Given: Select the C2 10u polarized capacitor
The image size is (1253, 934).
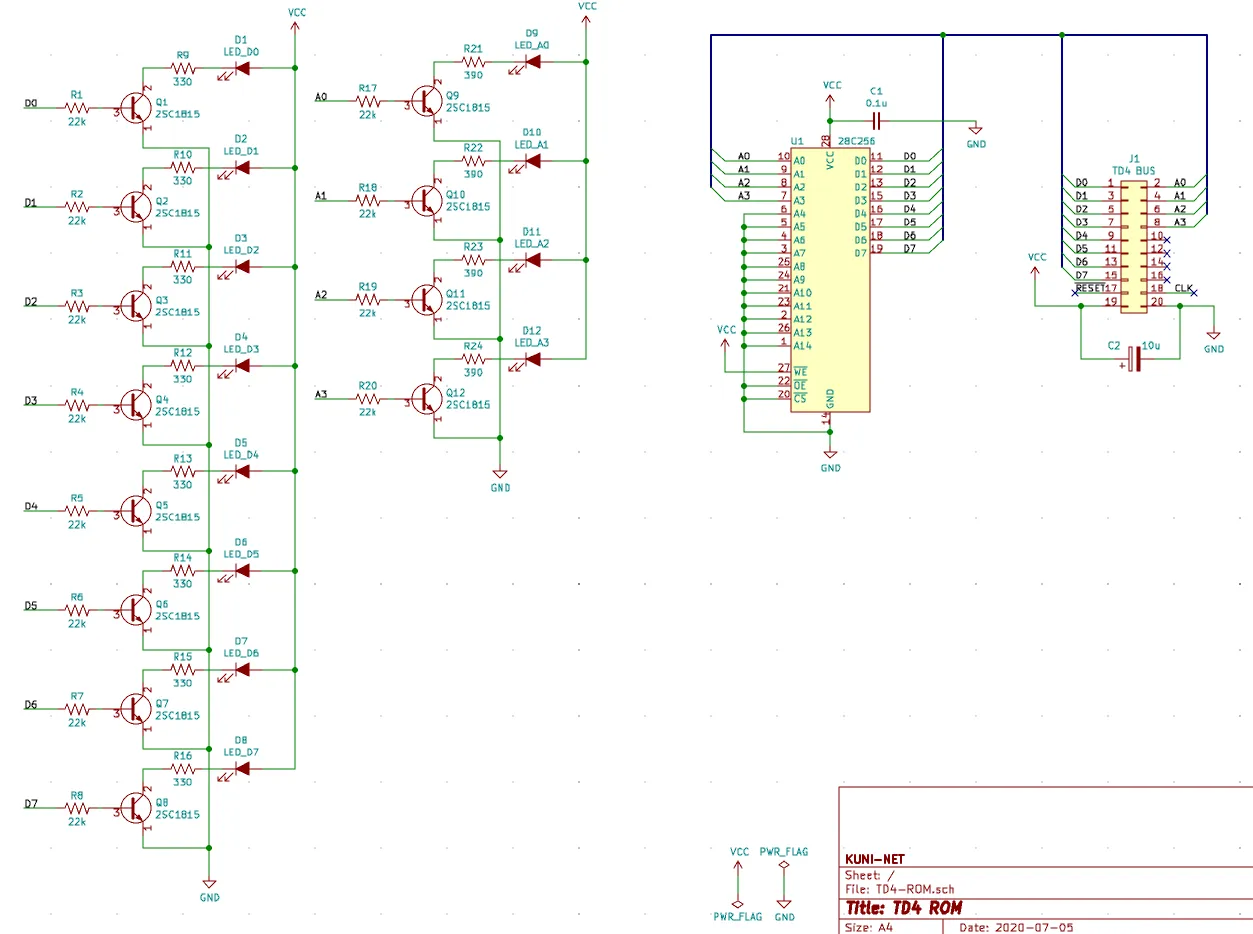Looking at the screenshot, I should pos(1133,357).
